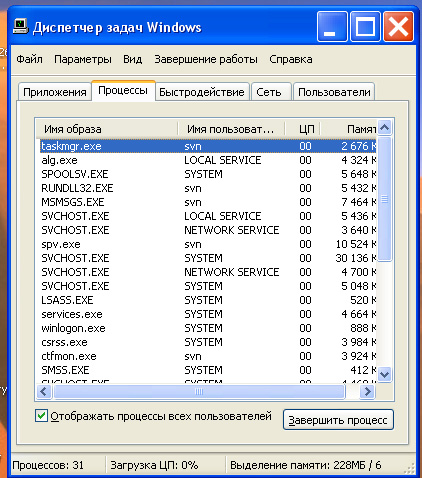Click the vertical scrollbar thumb

(x=385, y=199)
